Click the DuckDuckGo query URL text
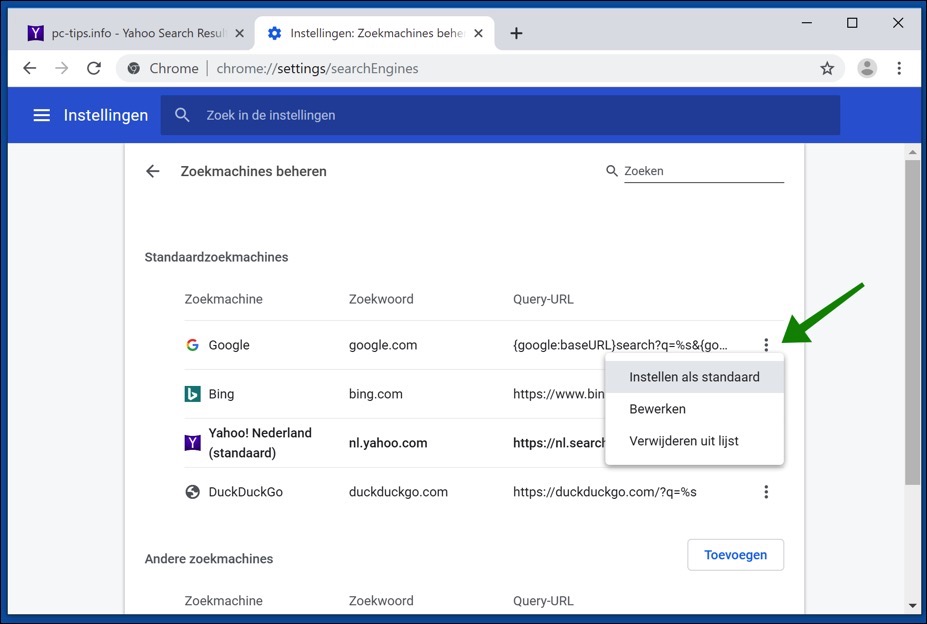 (605, 492)
